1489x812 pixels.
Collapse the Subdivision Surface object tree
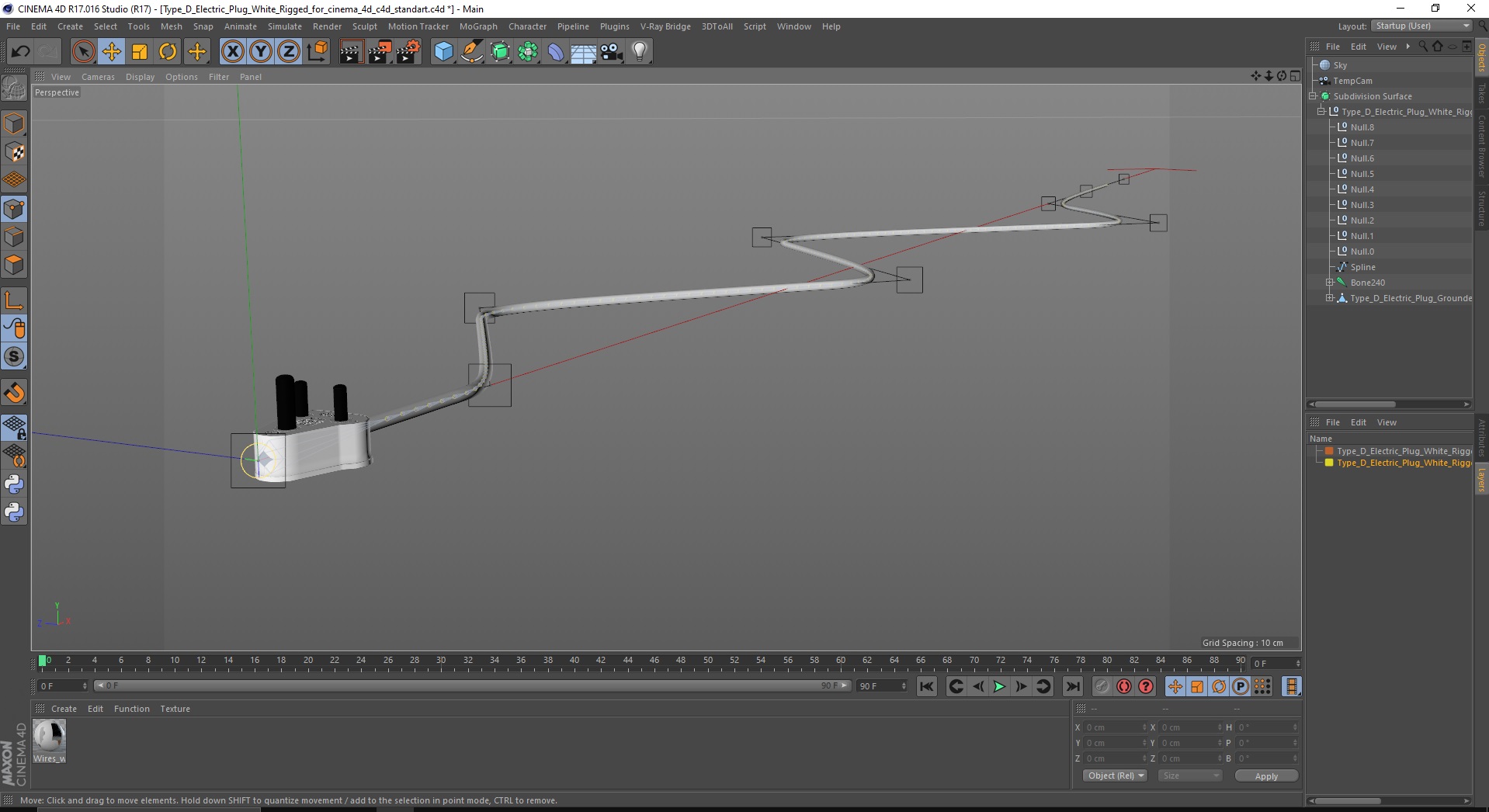click(1313, 96)
